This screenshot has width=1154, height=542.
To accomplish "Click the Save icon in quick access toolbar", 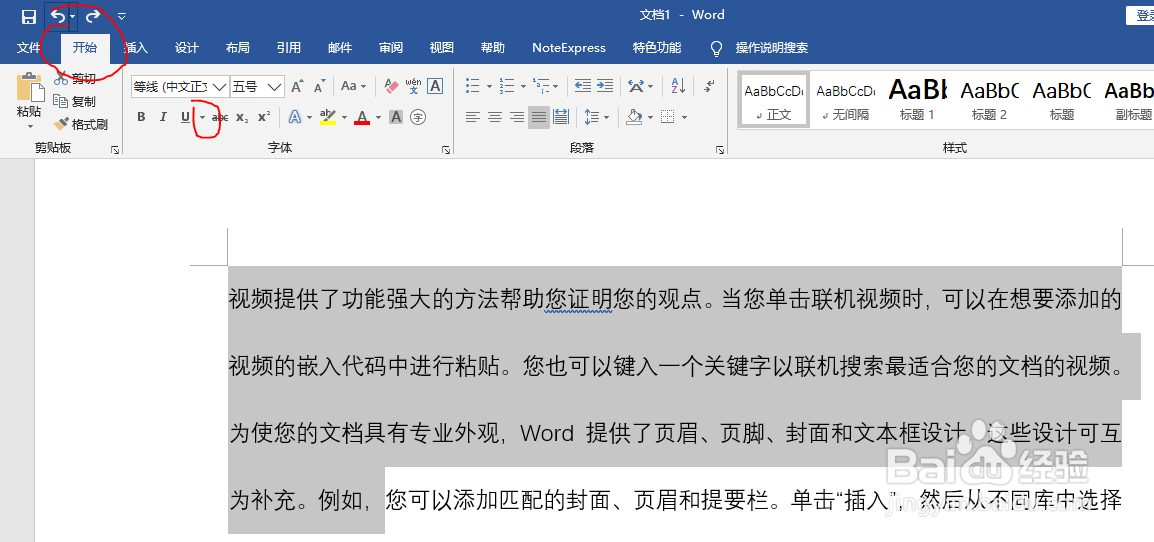I will click(29, 15).
